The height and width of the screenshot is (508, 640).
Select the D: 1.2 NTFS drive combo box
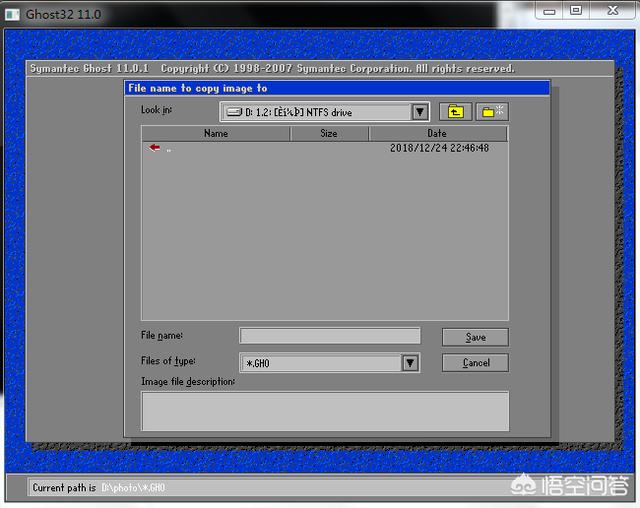[324, 112]
